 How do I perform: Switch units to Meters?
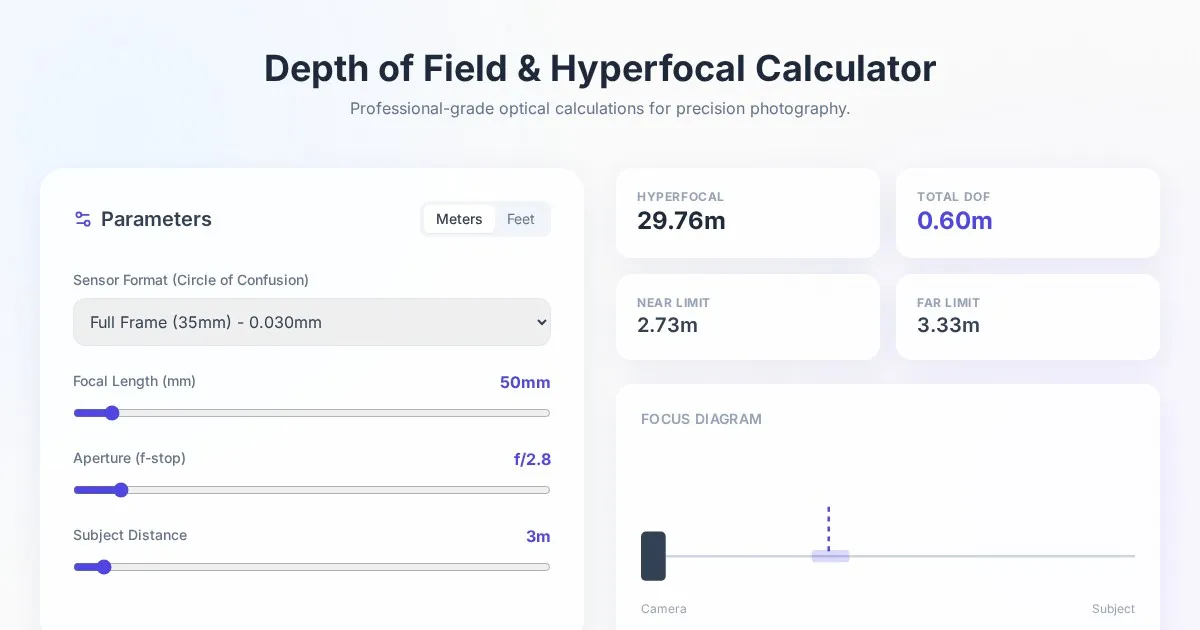pos(459,219)
